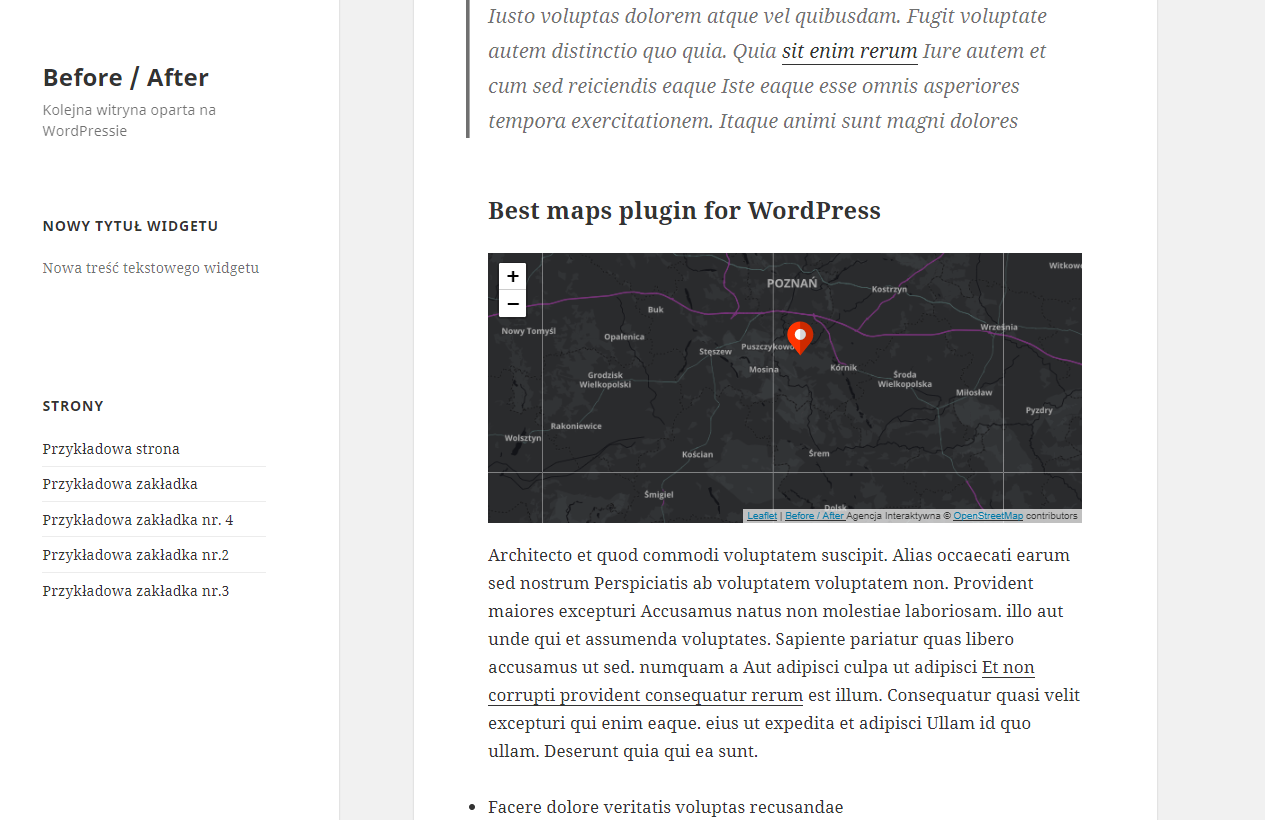Image resolution: width=1265 pixels, height=820 pixels.
Task: Click the Środa Wielkopolska label on map
Action: (905, 379)
